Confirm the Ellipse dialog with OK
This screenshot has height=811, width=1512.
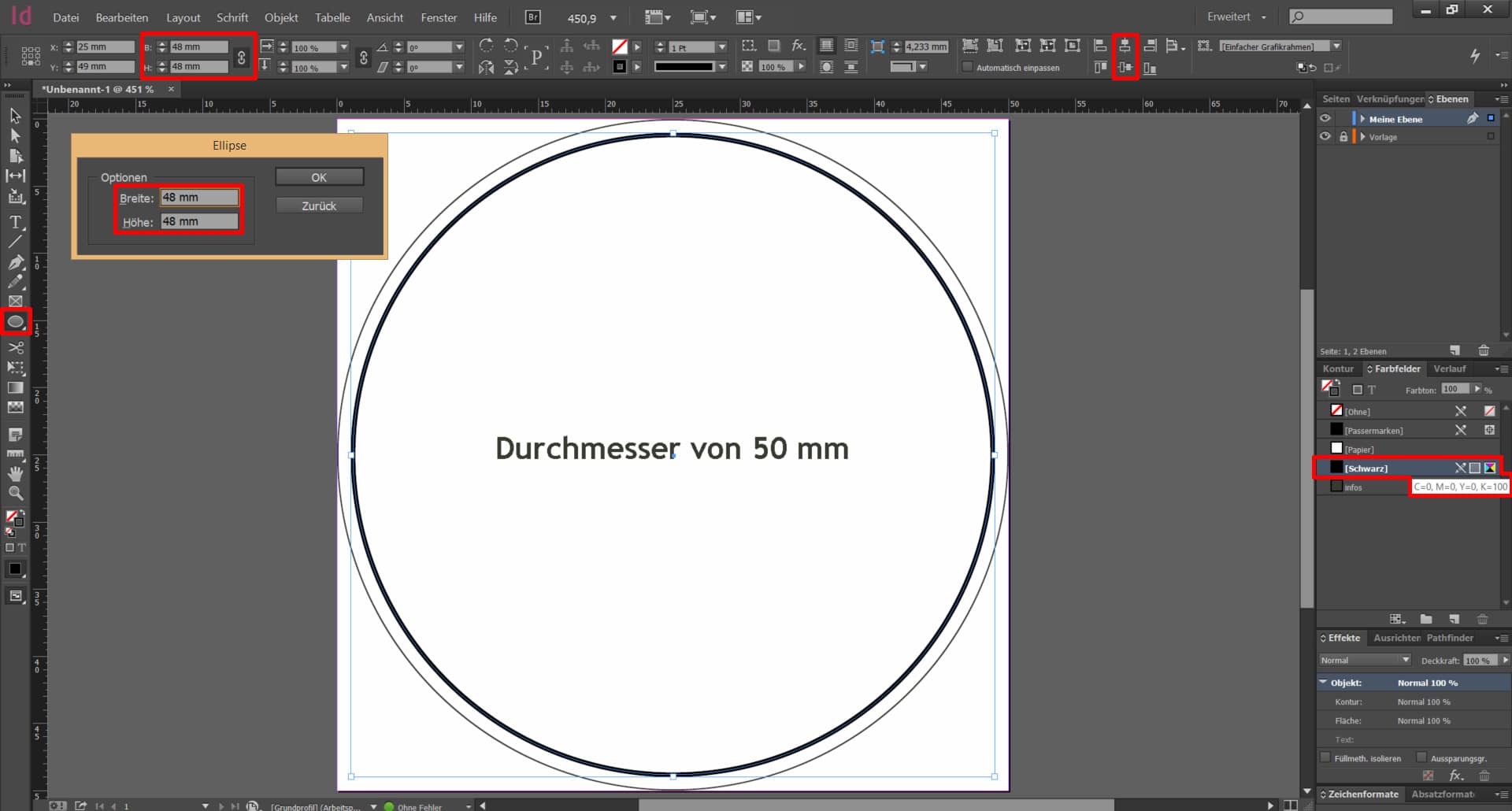tap(318, 176)
